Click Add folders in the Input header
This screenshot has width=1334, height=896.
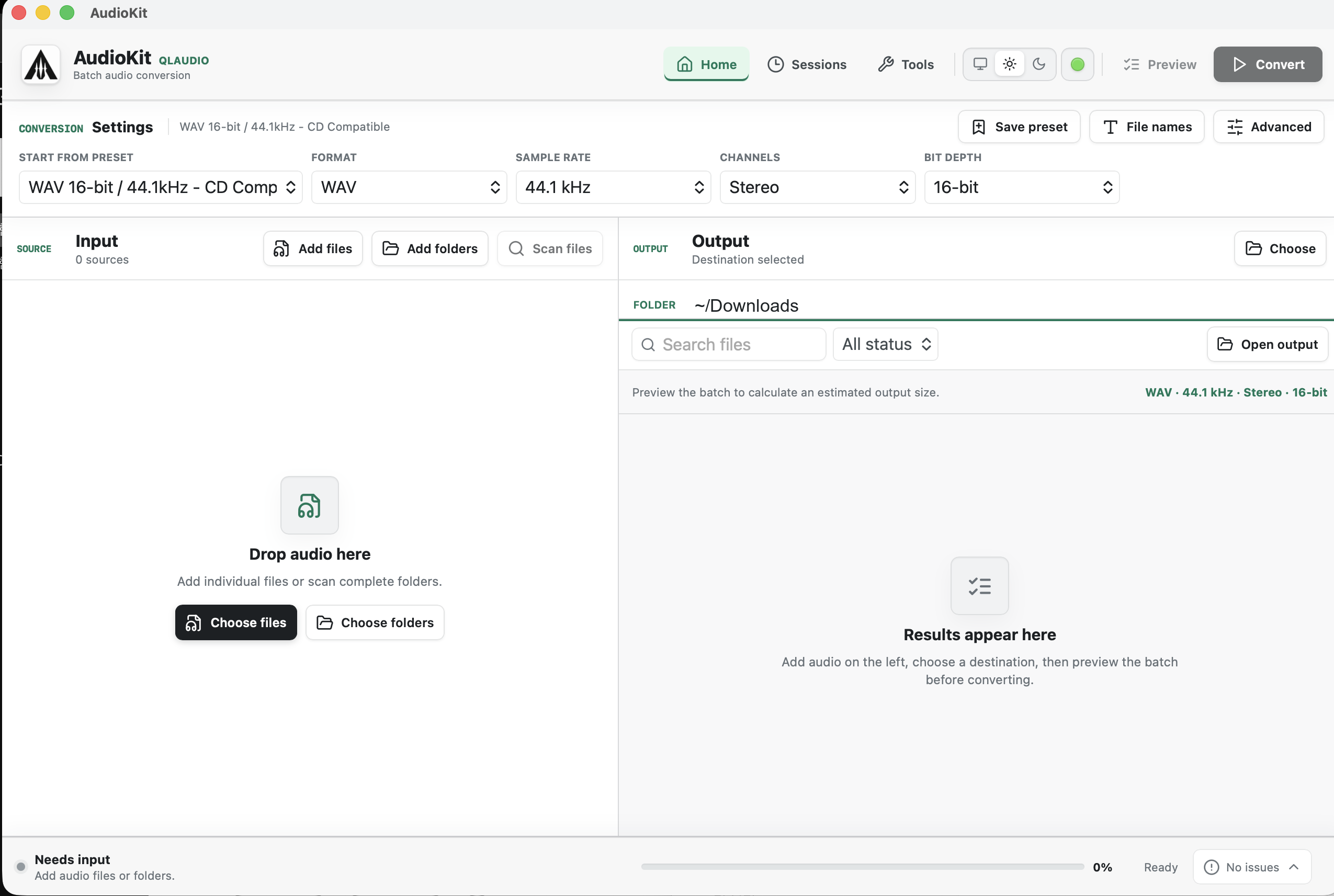(430, 248)
